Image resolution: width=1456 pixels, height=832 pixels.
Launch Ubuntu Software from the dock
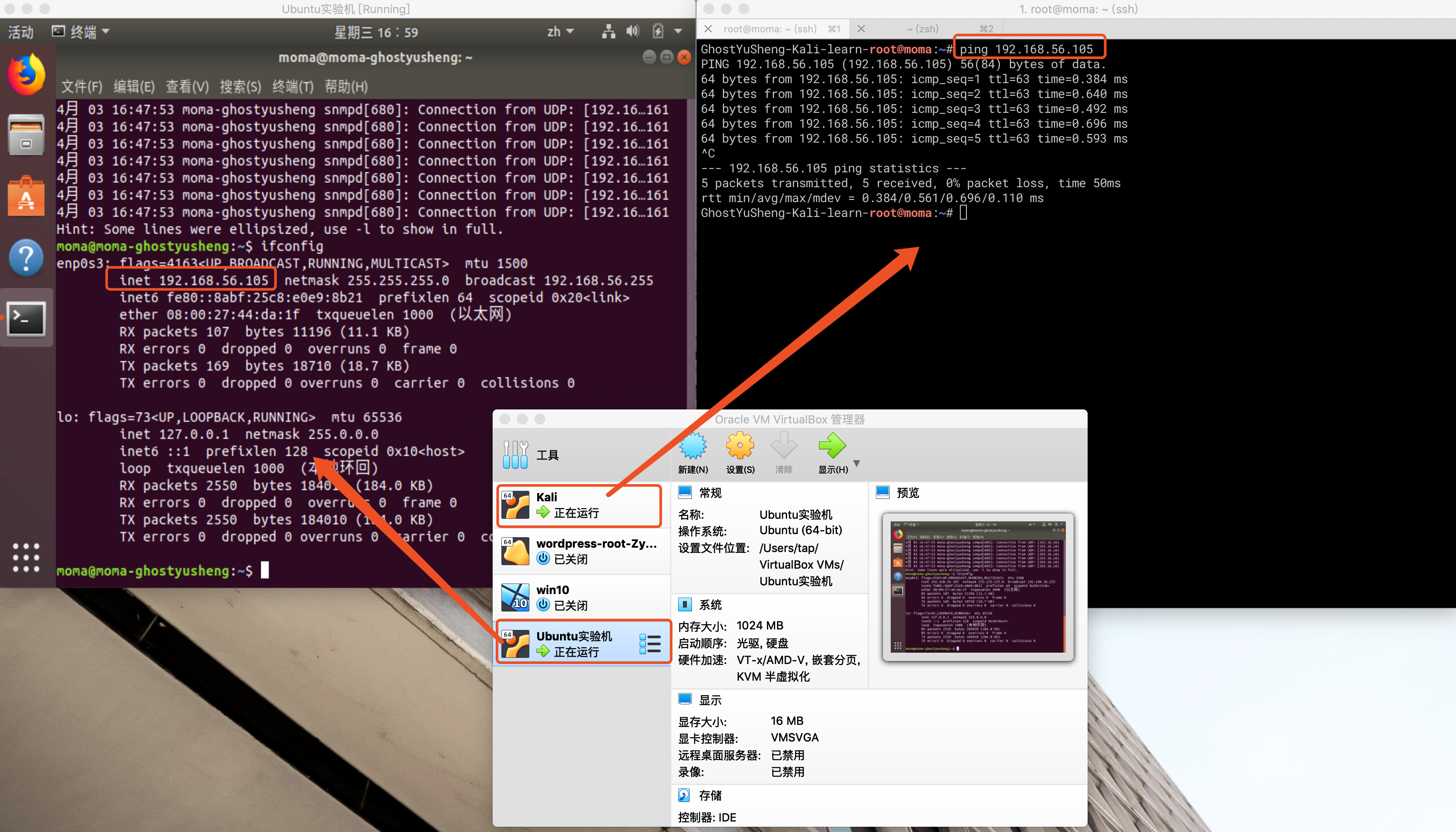click(26, 196)
